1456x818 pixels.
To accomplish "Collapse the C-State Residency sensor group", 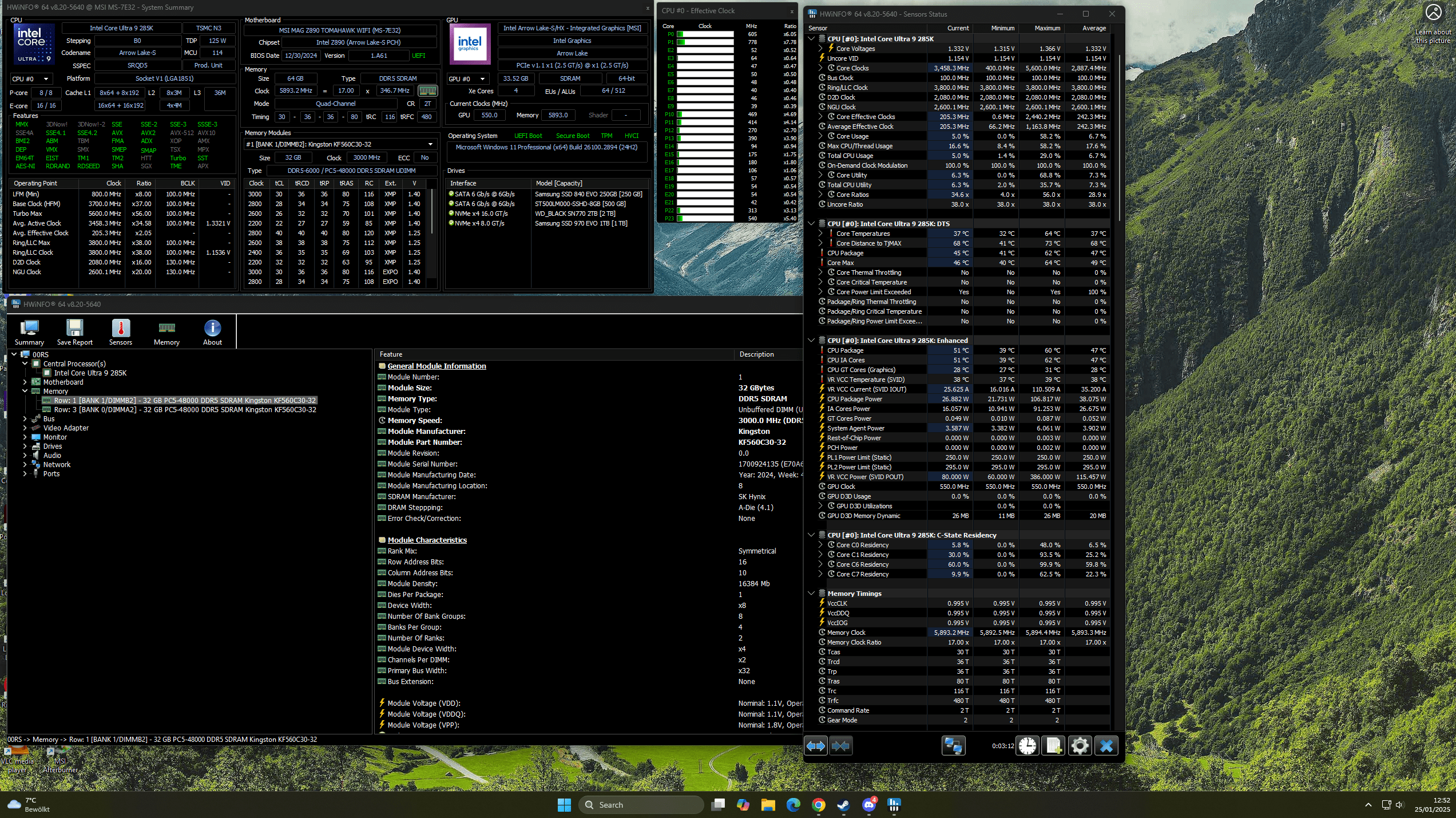I will (x=811, y=535).
